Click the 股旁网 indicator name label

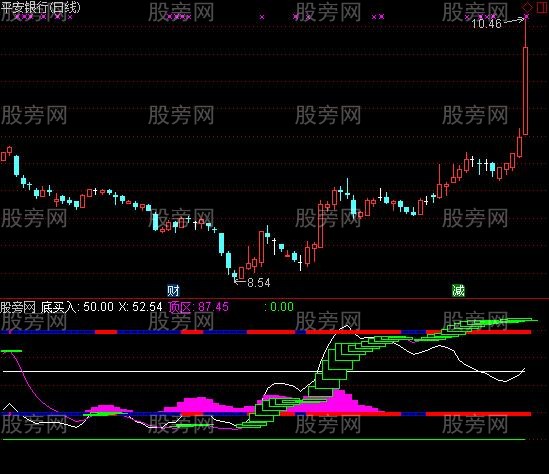pyautogui.click(x=18, y=307)
